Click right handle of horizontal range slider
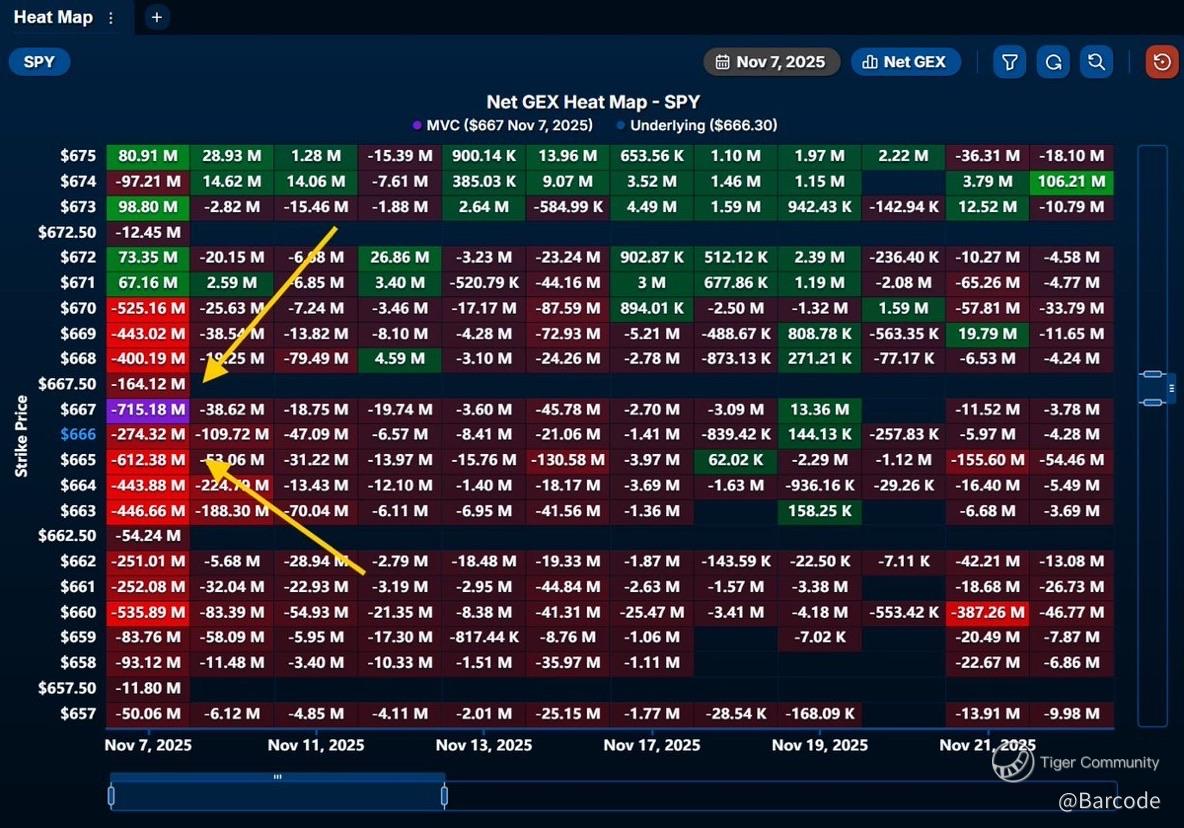The image size is (1184, 828). coord(444,796)
